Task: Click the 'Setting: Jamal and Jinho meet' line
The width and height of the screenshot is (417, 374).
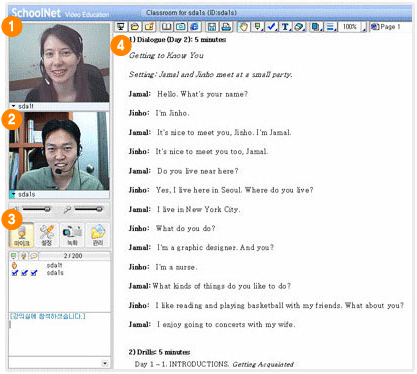Action: pos(211,75)
